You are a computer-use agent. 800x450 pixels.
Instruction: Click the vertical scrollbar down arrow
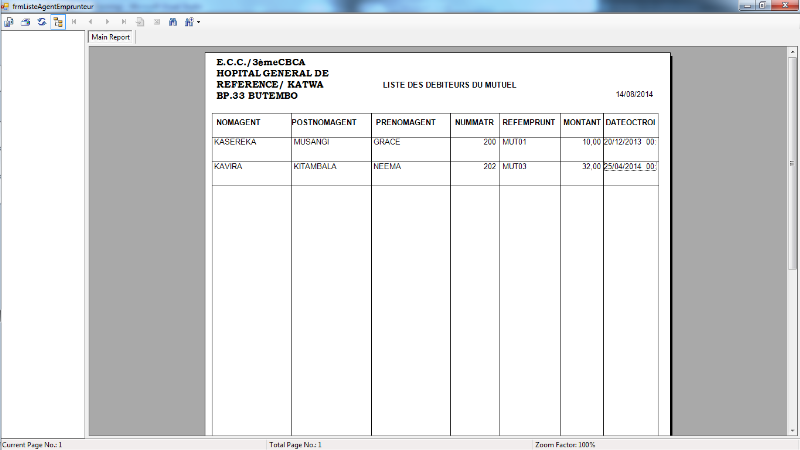coord(792,431)
